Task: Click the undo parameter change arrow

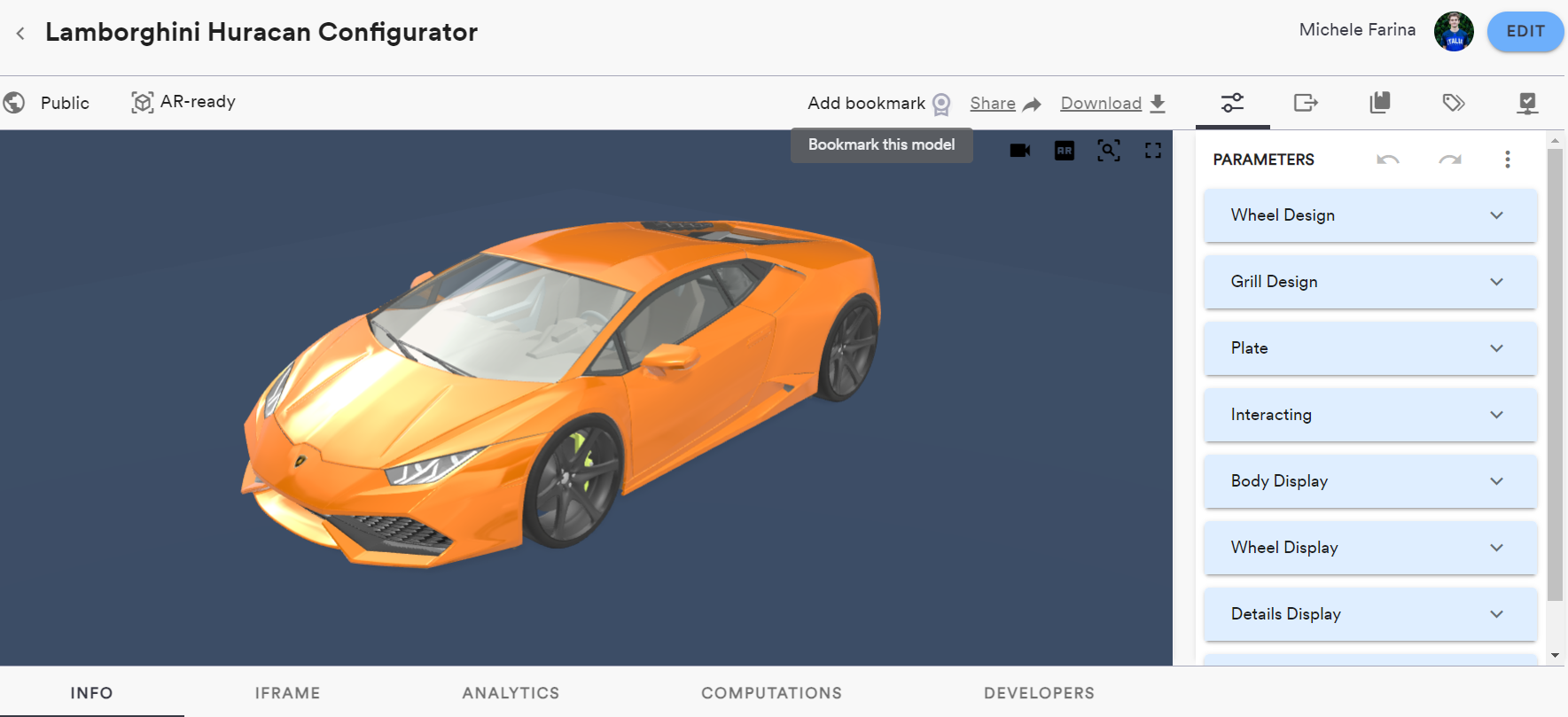Action: pos(1388,160)
